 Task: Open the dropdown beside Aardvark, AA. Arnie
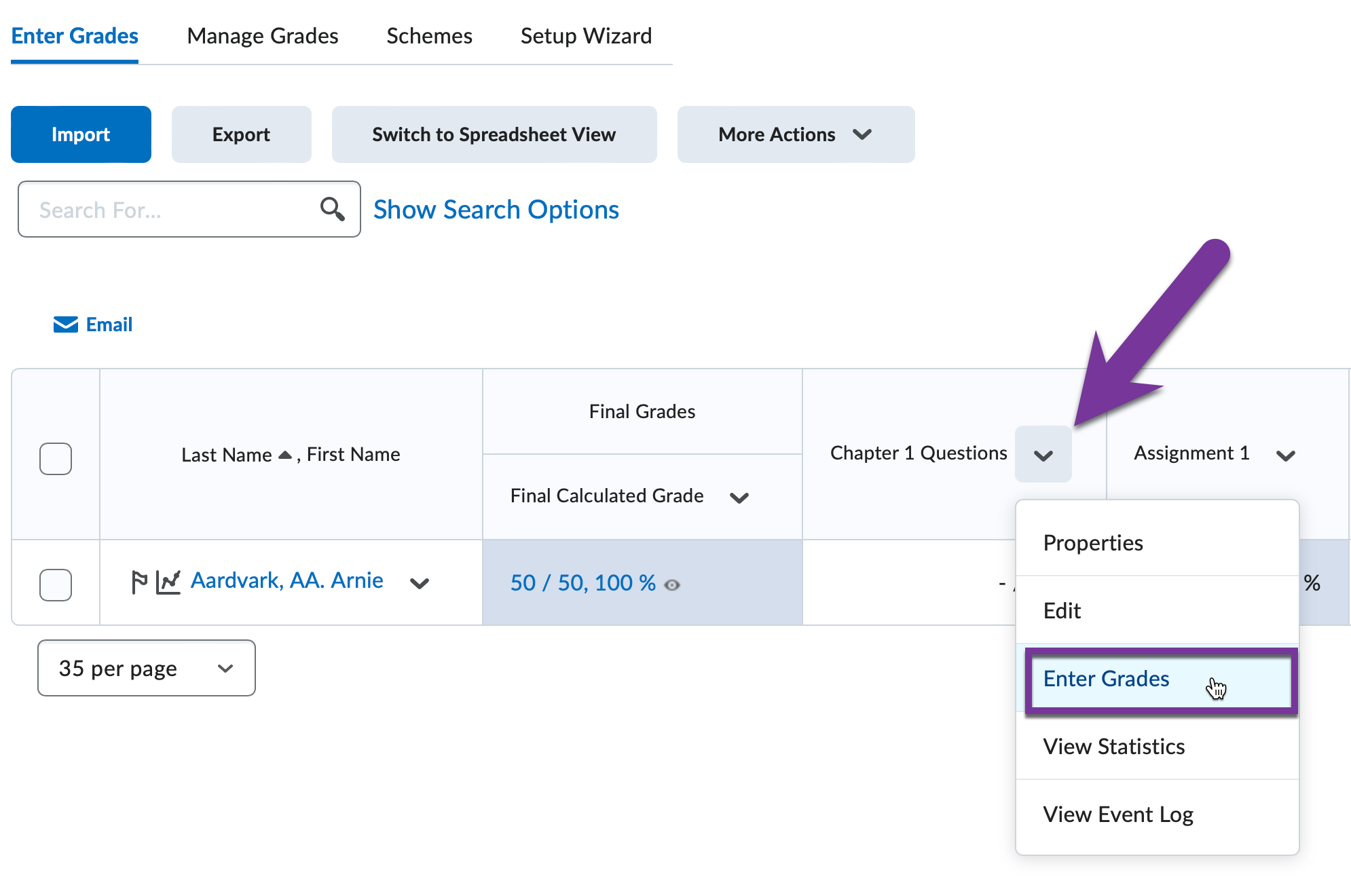[x=420, y=583]
